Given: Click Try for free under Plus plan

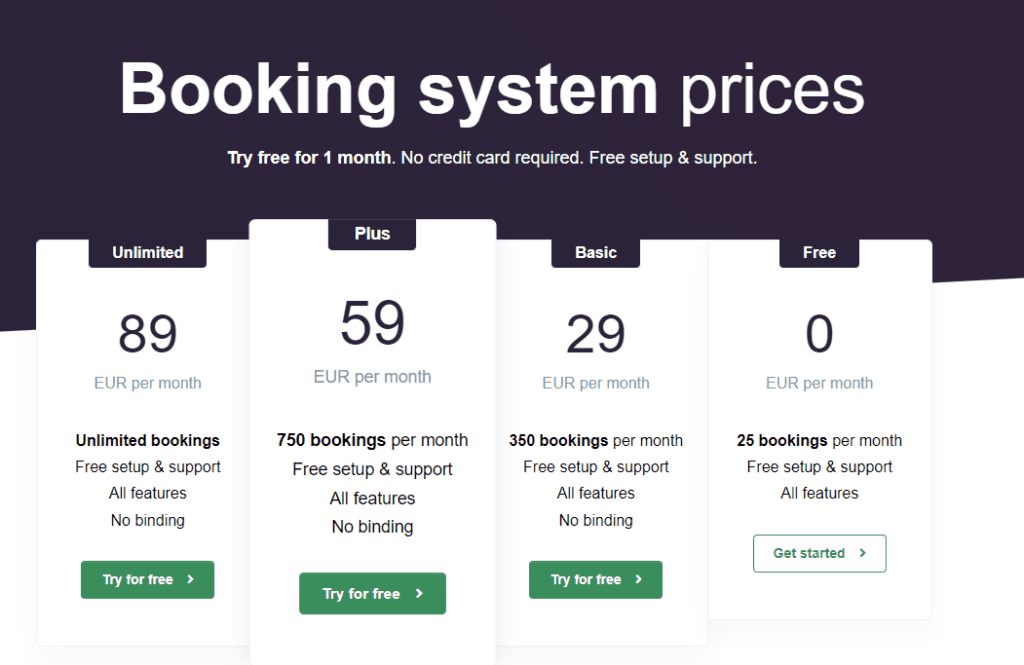Looking at the screenshot, I should [x=372, y=593].
